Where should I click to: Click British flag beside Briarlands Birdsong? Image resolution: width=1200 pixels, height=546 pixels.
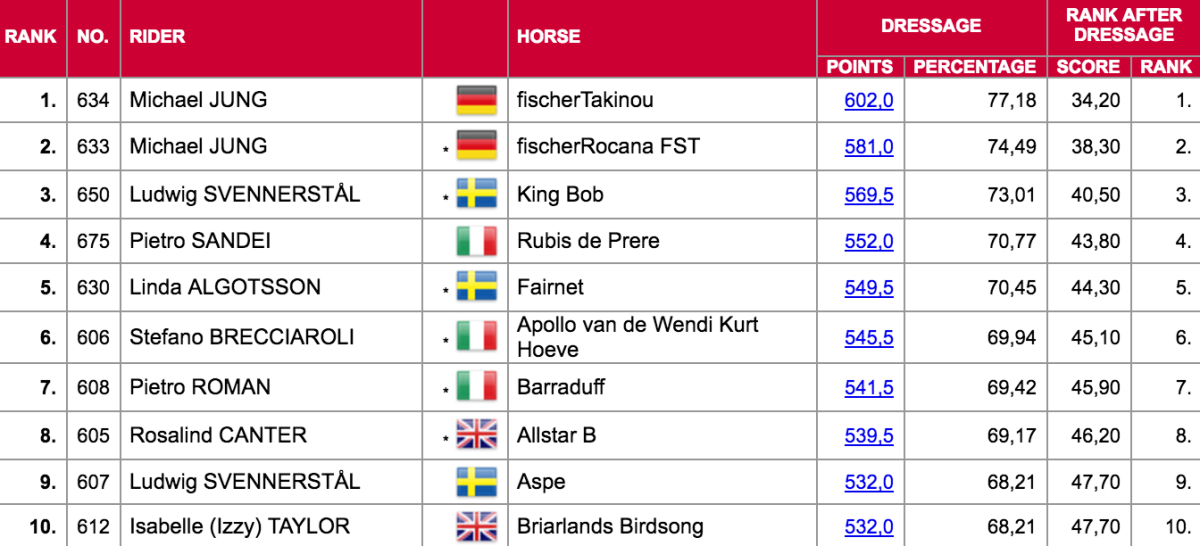(x=476, y=526)
